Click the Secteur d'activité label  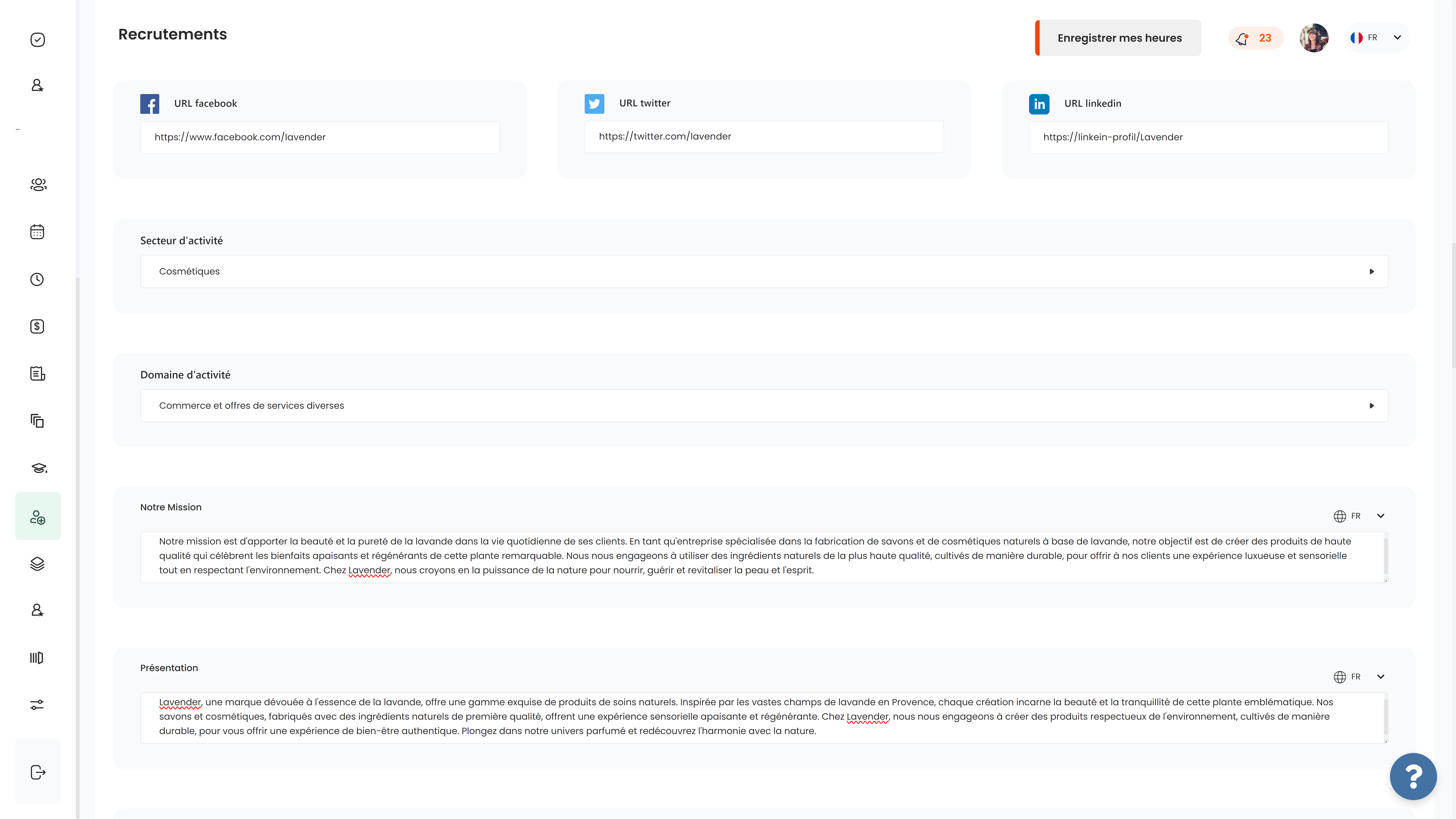coord(181,241)
